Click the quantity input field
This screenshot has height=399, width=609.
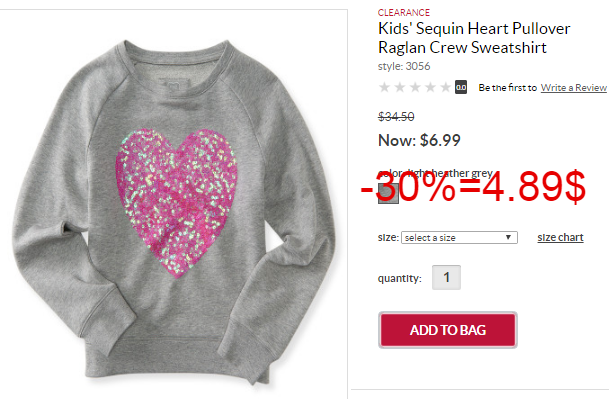point(446,277)
